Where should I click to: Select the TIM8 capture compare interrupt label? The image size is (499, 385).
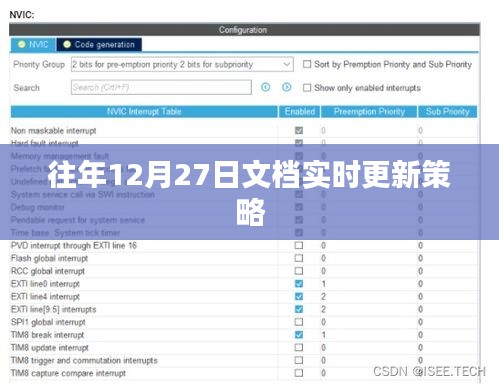coord(68,373)
